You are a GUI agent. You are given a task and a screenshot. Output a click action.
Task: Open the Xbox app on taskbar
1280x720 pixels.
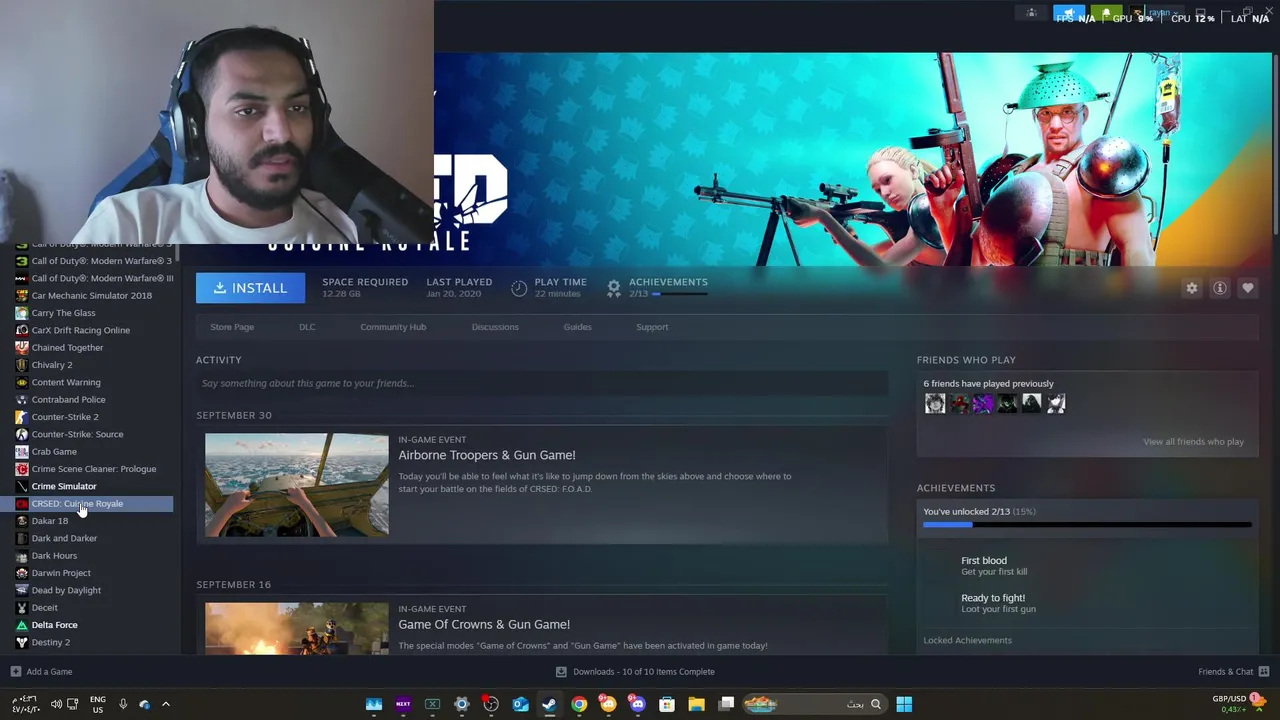point(432,704)
